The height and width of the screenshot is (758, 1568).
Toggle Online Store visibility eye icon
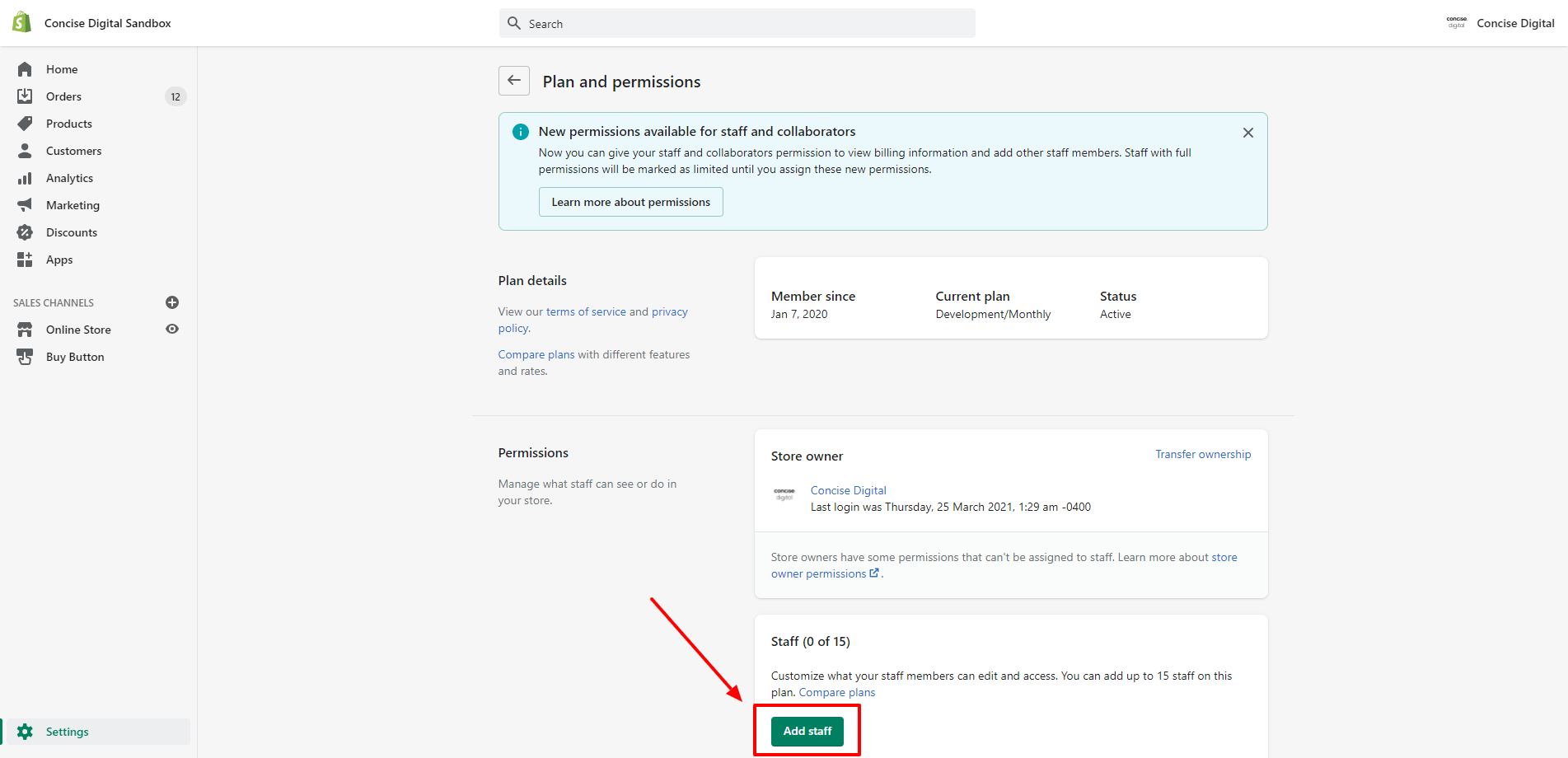coord(171,329)
